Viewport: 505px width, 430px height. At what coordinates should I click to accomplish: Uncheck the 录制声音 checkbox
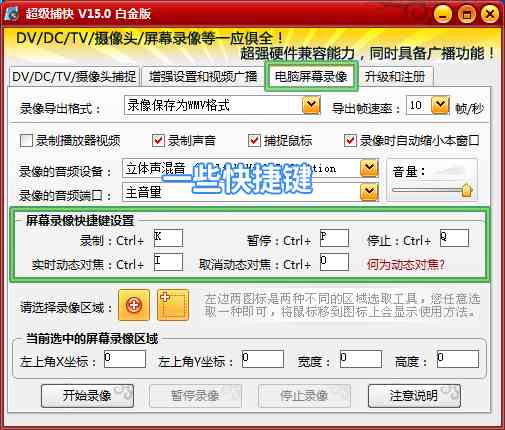pyautogui.click(x=158, y=141)
